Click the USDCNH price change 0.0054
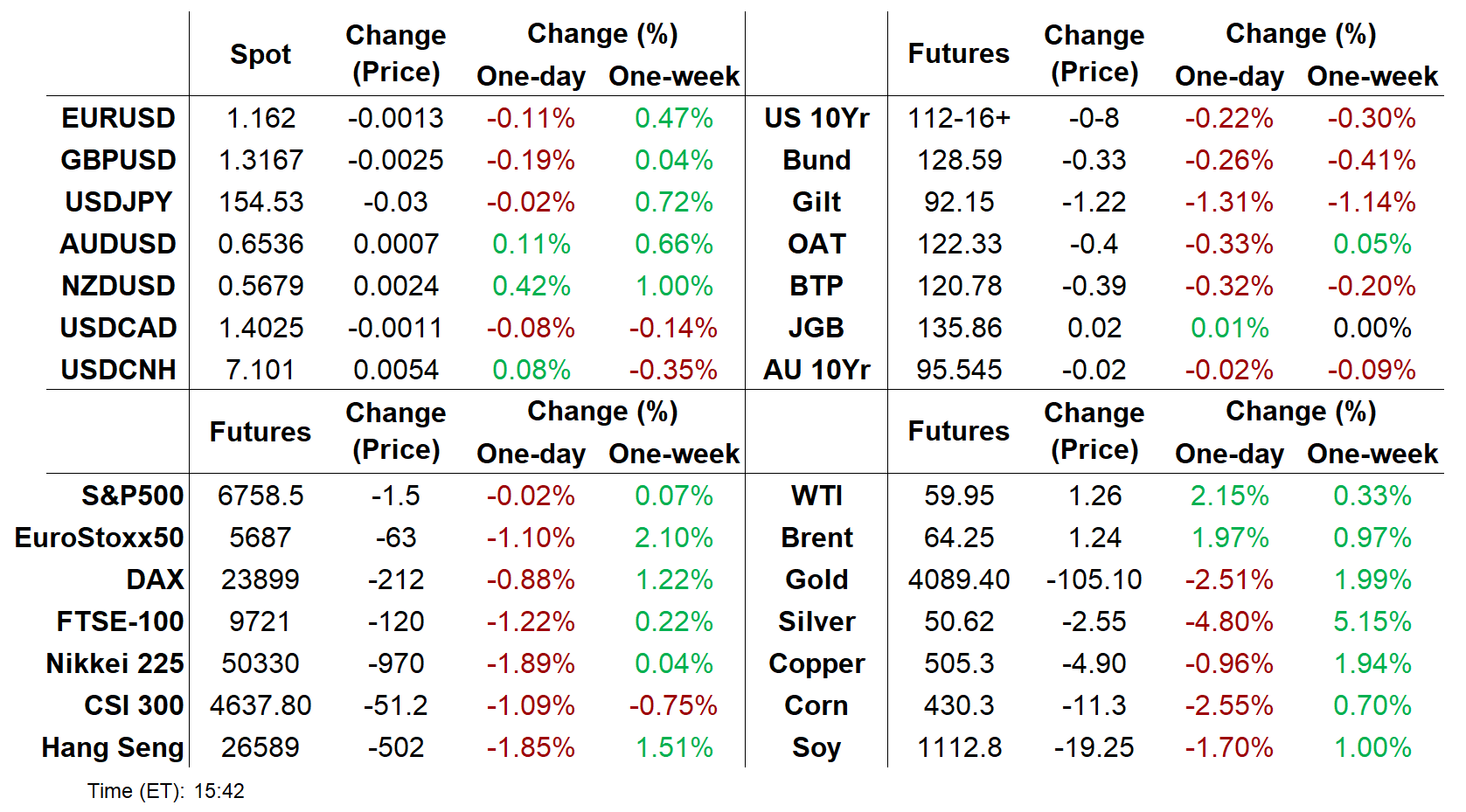The width and height of the screenshot is (1466, 812). coord(396,370)
